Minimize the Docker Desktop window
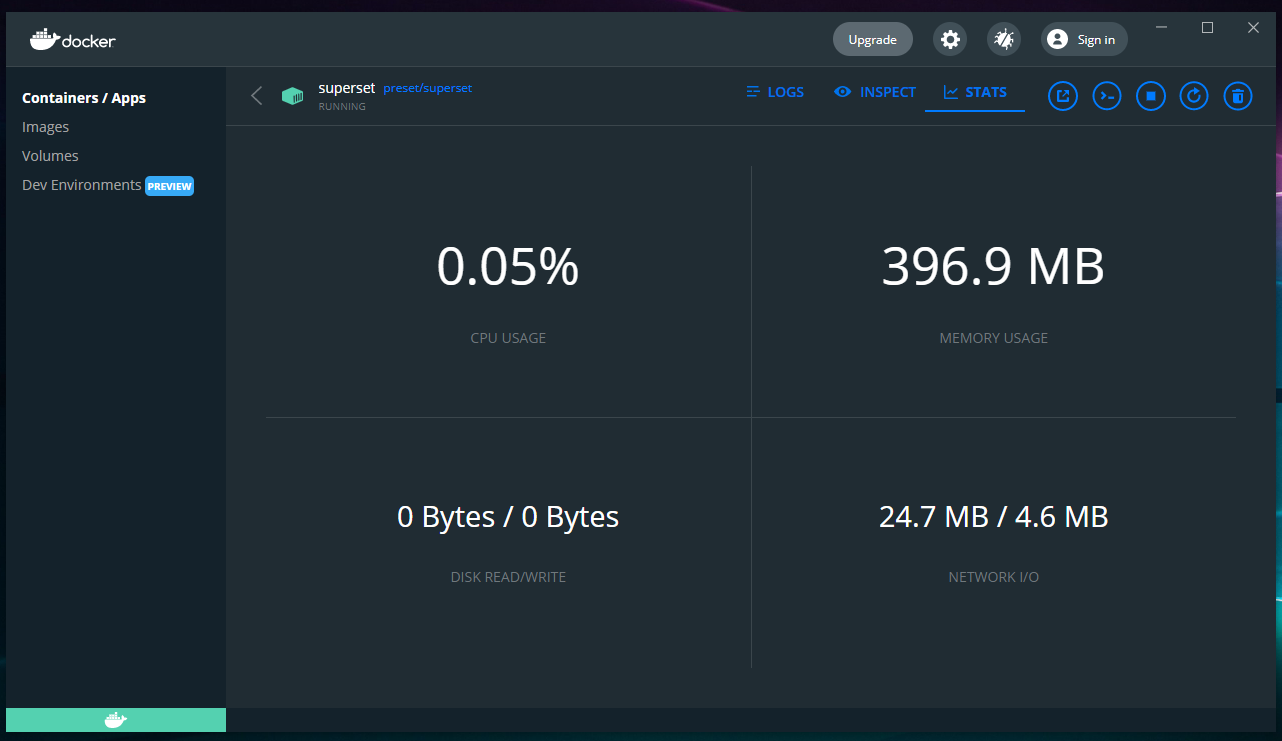The width and height of the screenshot is (1282, 741). (1162, 28)
